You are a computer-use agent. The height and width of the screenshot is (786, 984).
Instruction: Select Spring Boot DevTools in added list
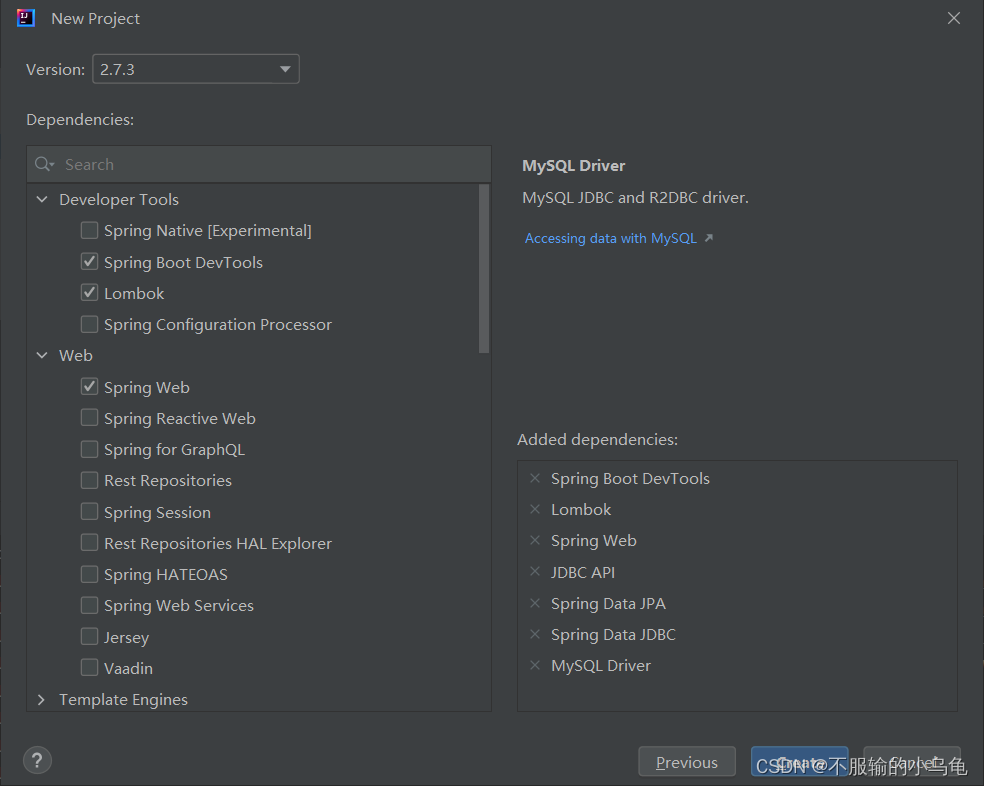[630, 478]
